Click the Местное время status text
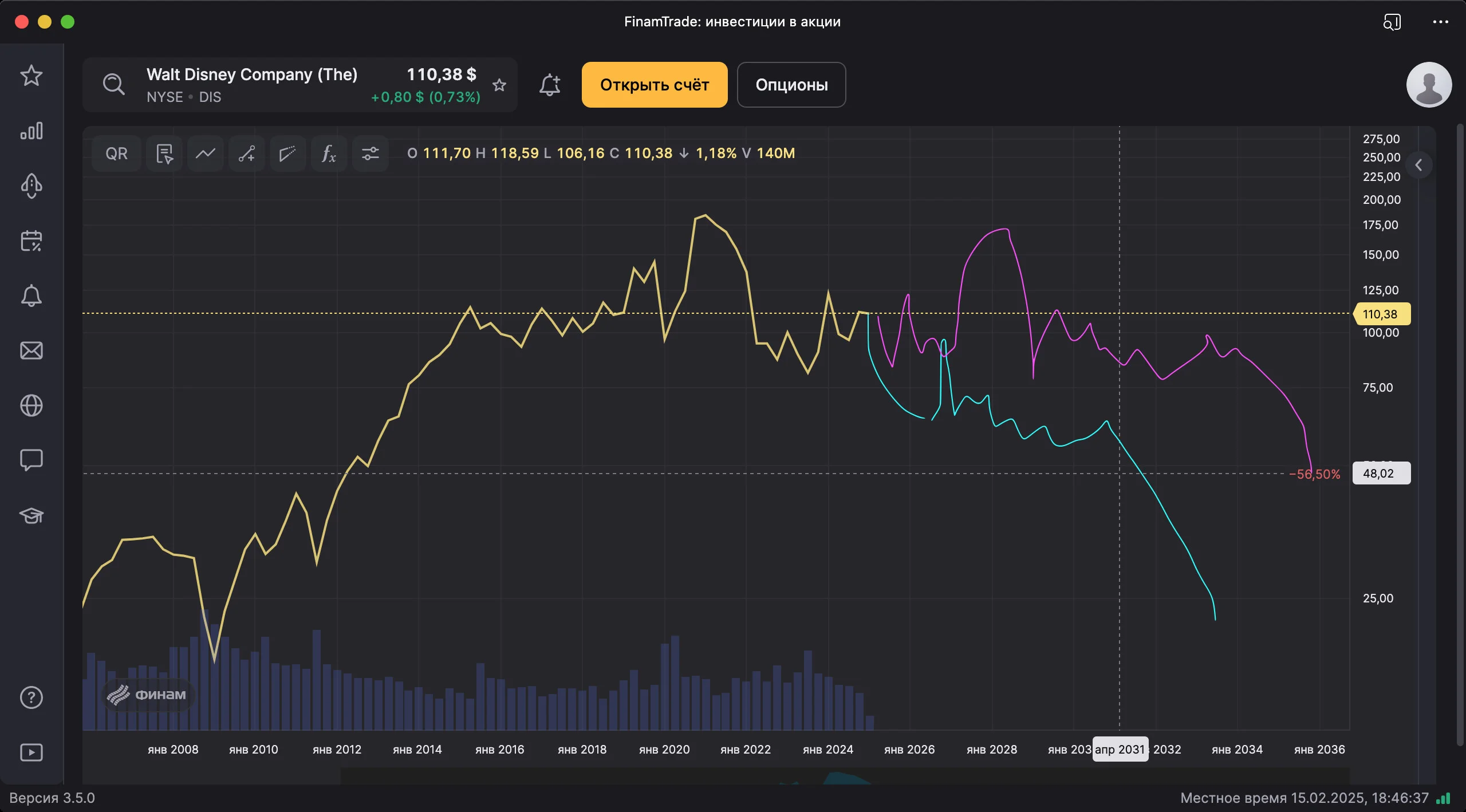The image size is (1466, 812). coord(1305,798)
